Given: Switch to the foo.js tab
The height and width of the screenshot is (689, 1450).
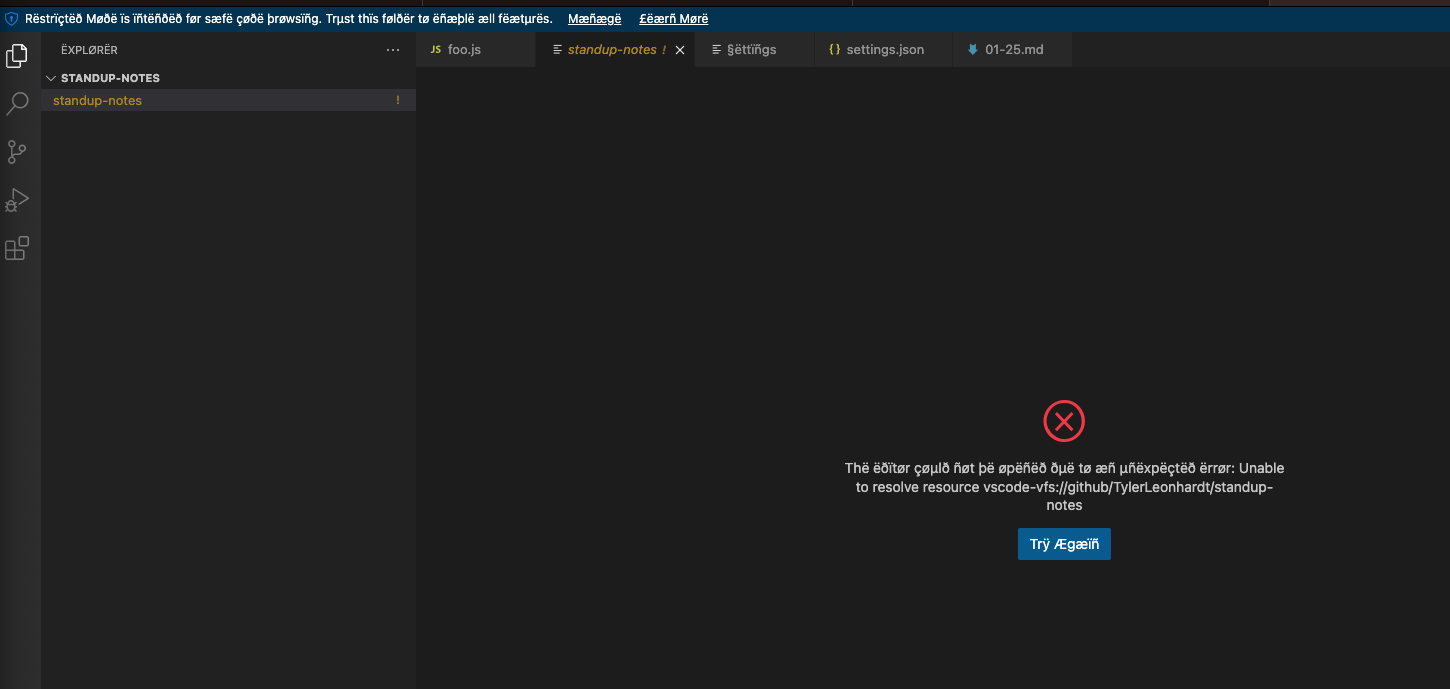Looking at the screenshot, I should pos(465,48).
